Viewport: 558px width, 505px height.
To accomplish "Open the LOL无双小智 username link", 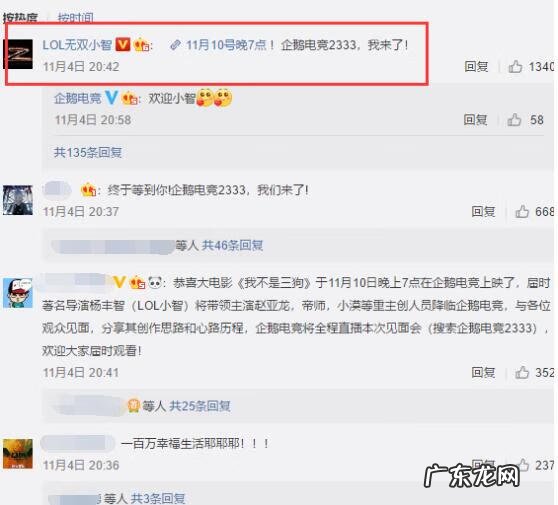I will coord(77,45).
